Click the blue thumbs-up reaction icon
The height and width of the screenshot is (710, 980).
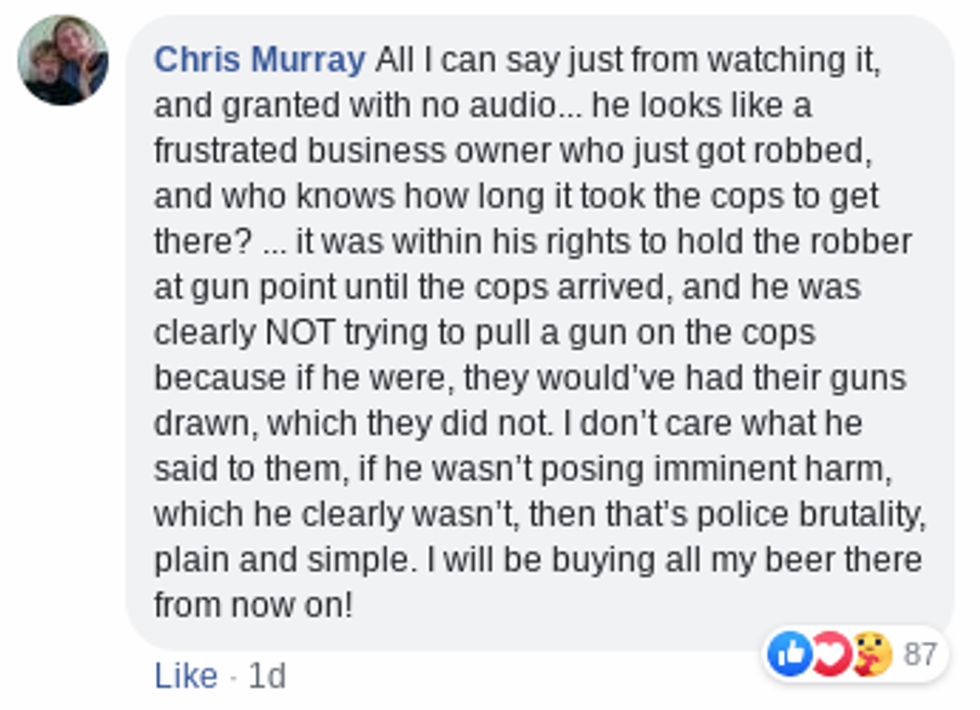point(789,655)
